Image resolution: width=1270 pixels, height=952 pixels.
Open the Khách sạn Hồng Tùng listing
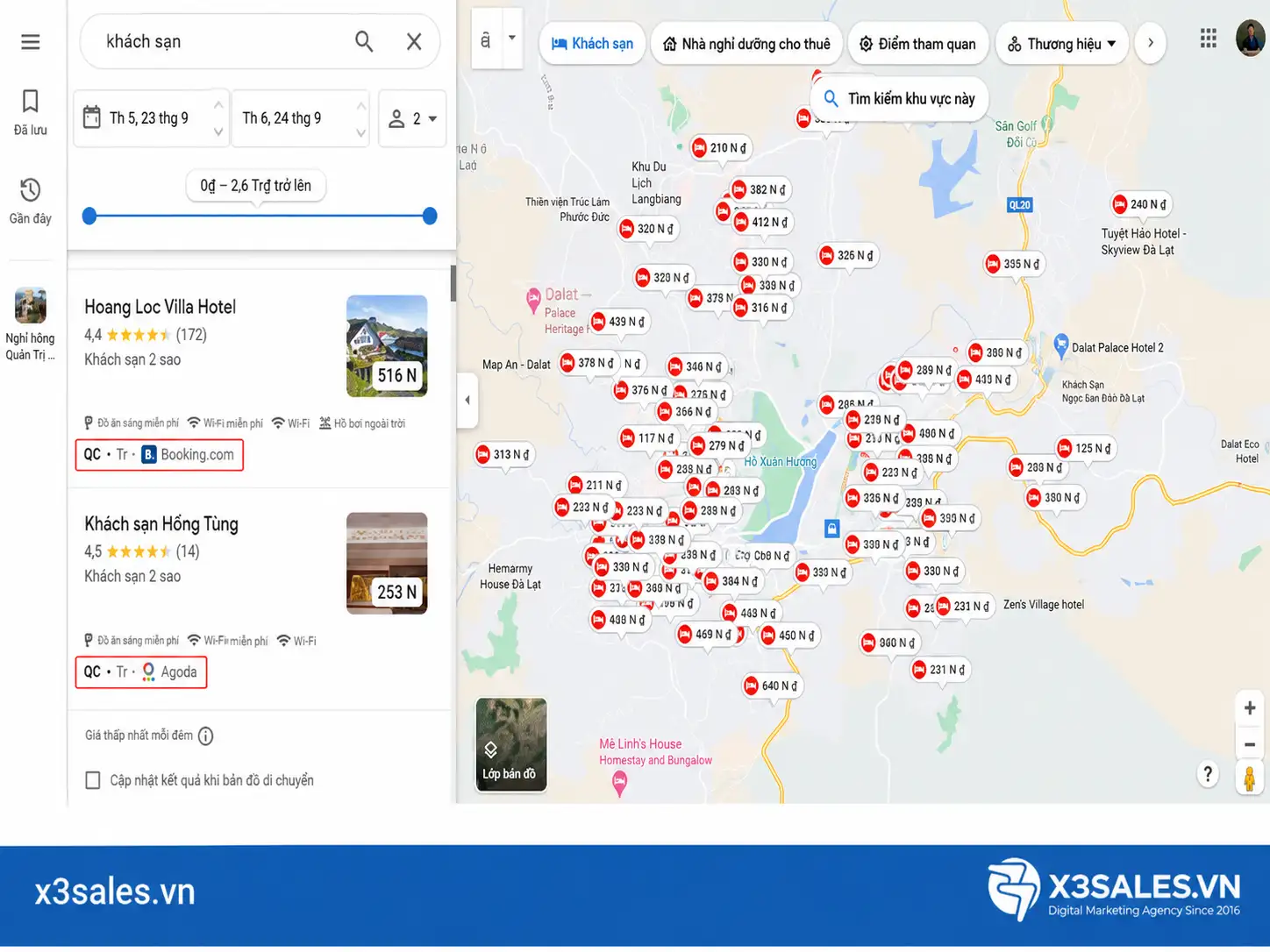161,524
